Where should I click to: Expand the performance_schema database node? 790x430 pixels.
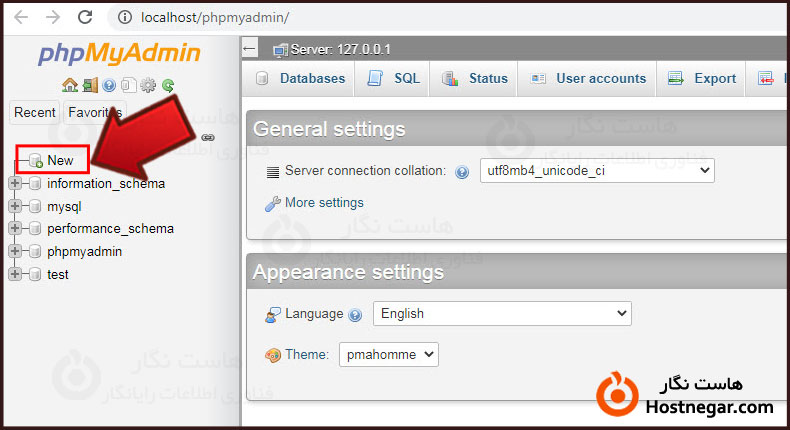pos(14,228)
